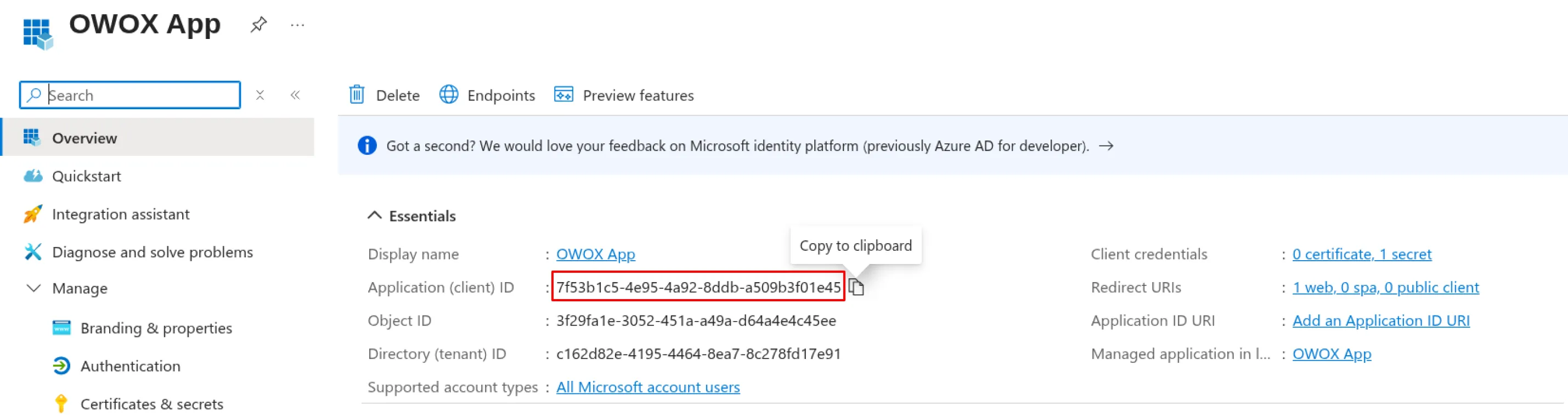Navigate to Authentication page

point(130,366)
